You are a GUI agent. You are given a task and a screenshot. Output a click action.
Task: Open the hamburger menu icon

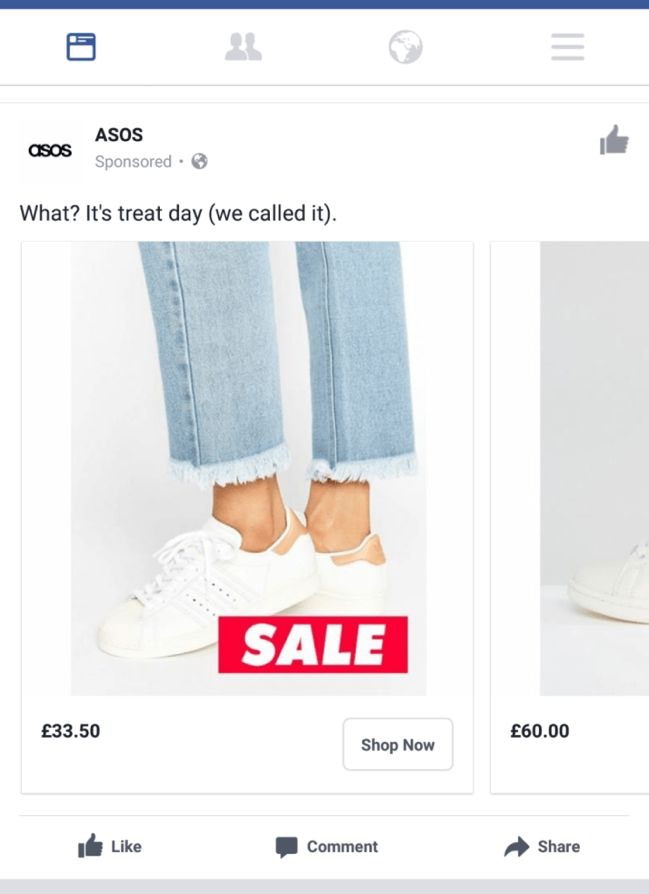point(567,46)
